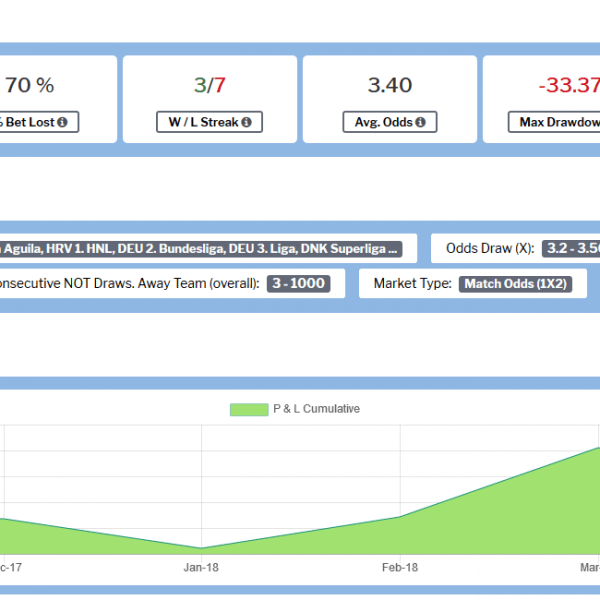The image size is (600, 600).
Task: Click the 70 % value
Action: [x=29, y=85]
